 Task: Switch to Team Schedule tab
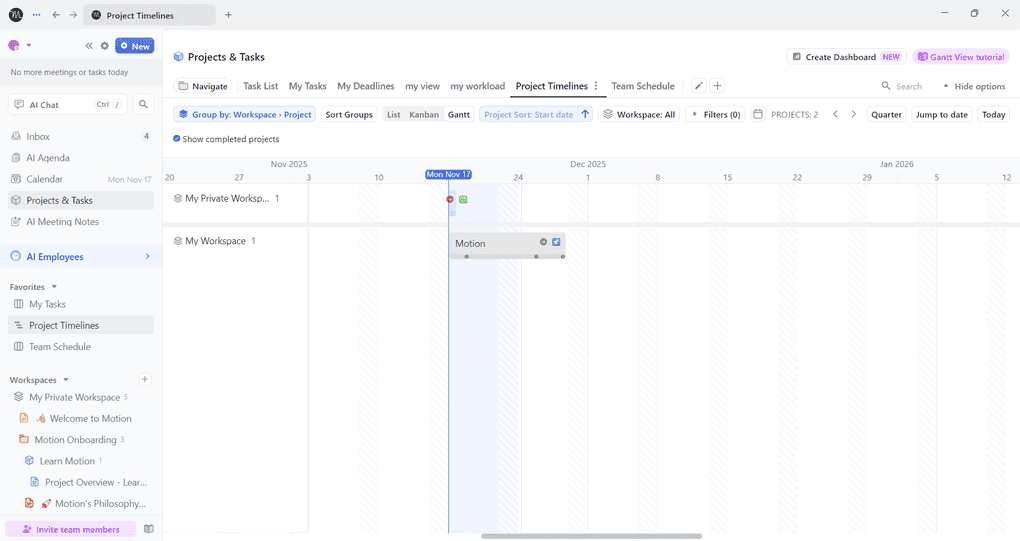point(643,86)
